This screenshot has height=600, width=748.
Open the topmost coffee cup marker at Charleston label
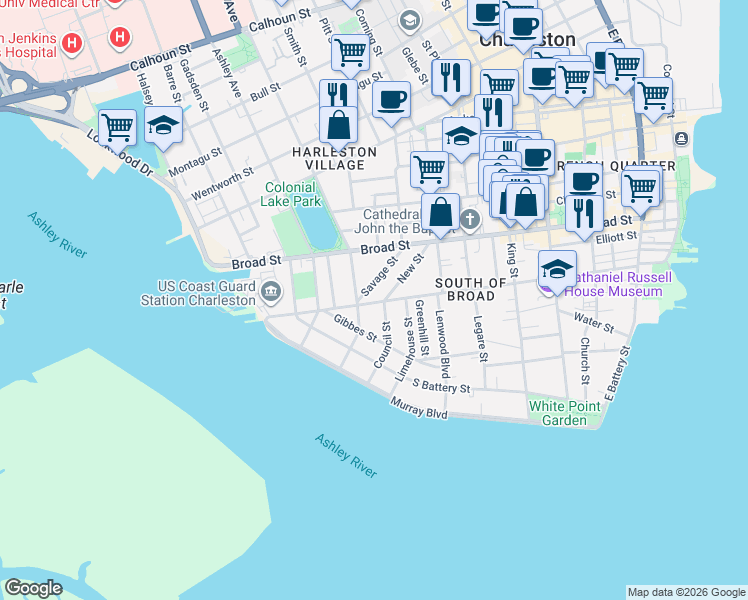(486, 13)
